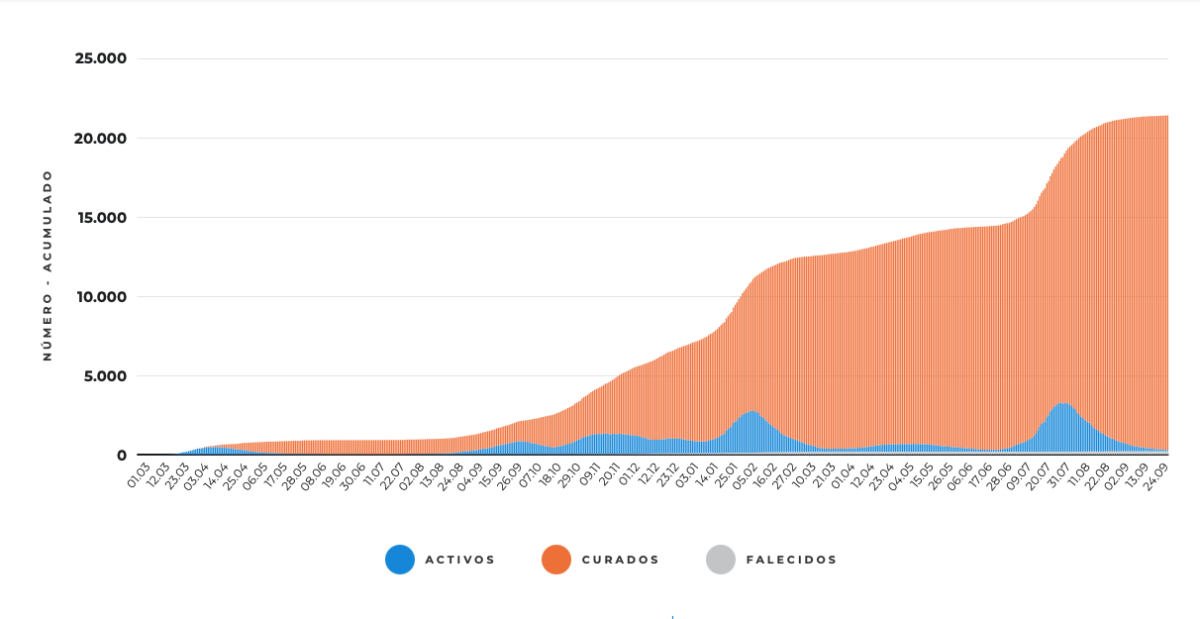Click the 01.03 date tick label
Viewport: 1200px width, 619px height.
(137, 474)
